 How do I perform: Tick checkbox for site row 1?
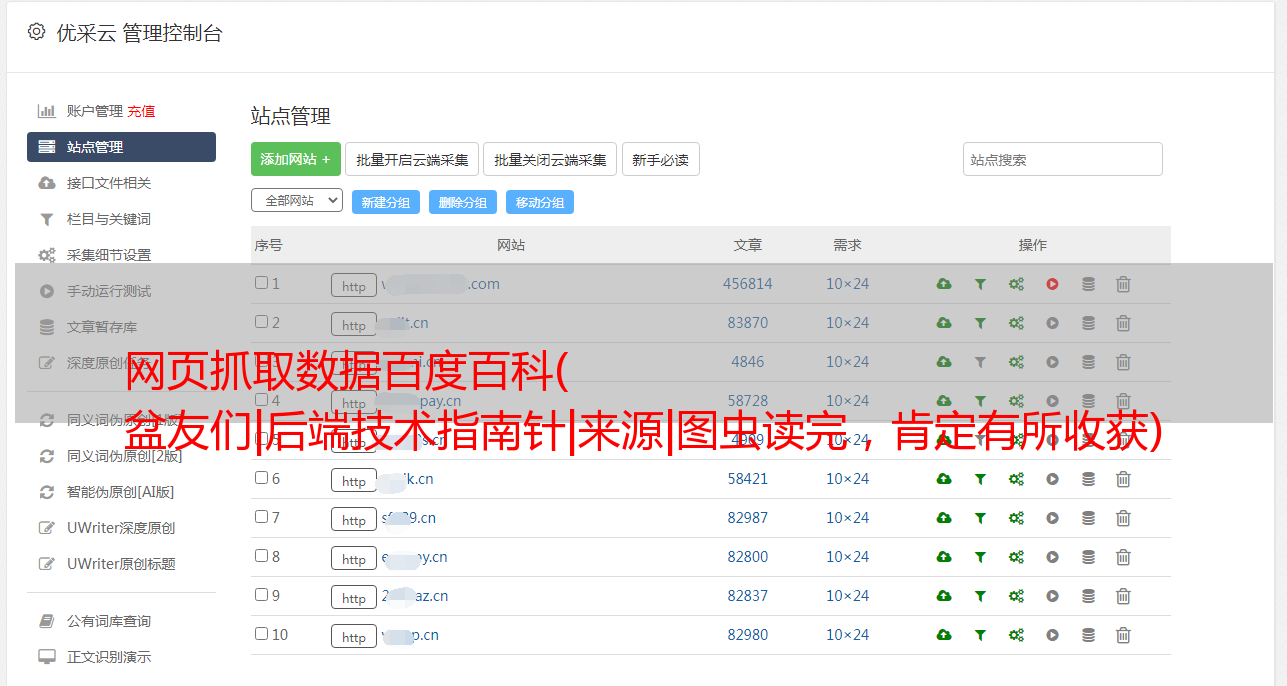click(261, 283)
